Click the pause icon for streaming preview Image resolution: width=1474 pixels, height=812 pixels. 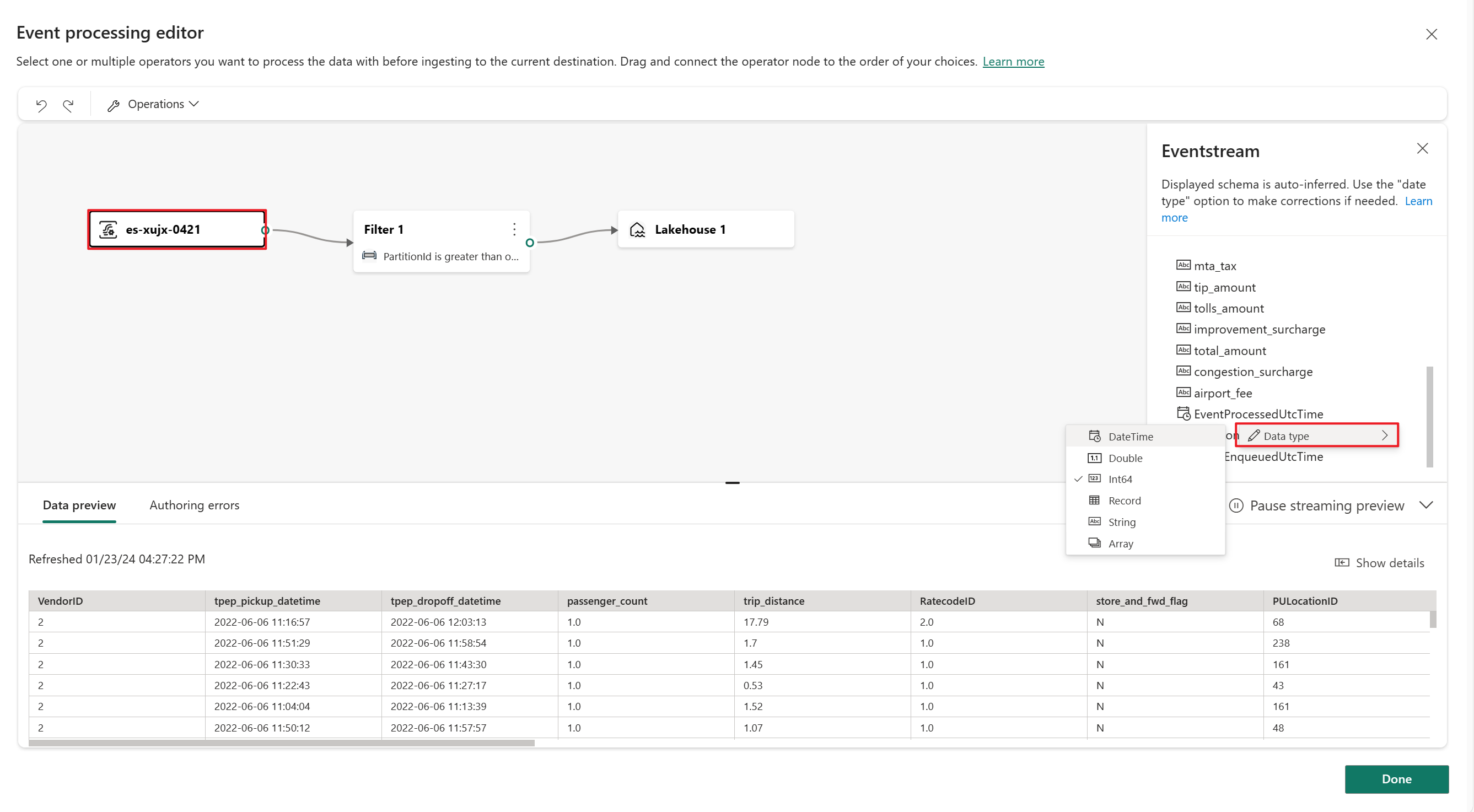coord(1236,506)
